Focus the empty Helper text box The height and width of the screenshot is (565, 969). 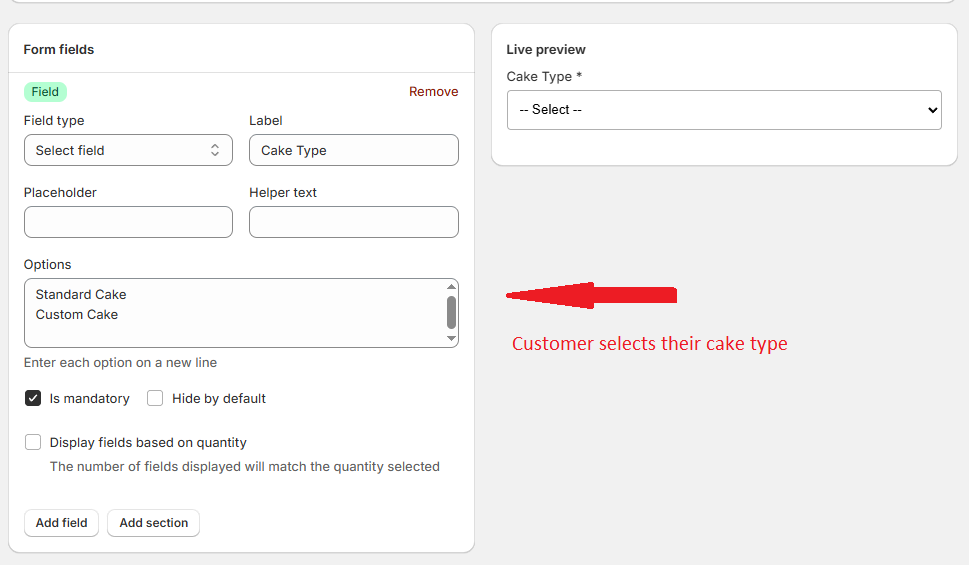tap(353, 222)
